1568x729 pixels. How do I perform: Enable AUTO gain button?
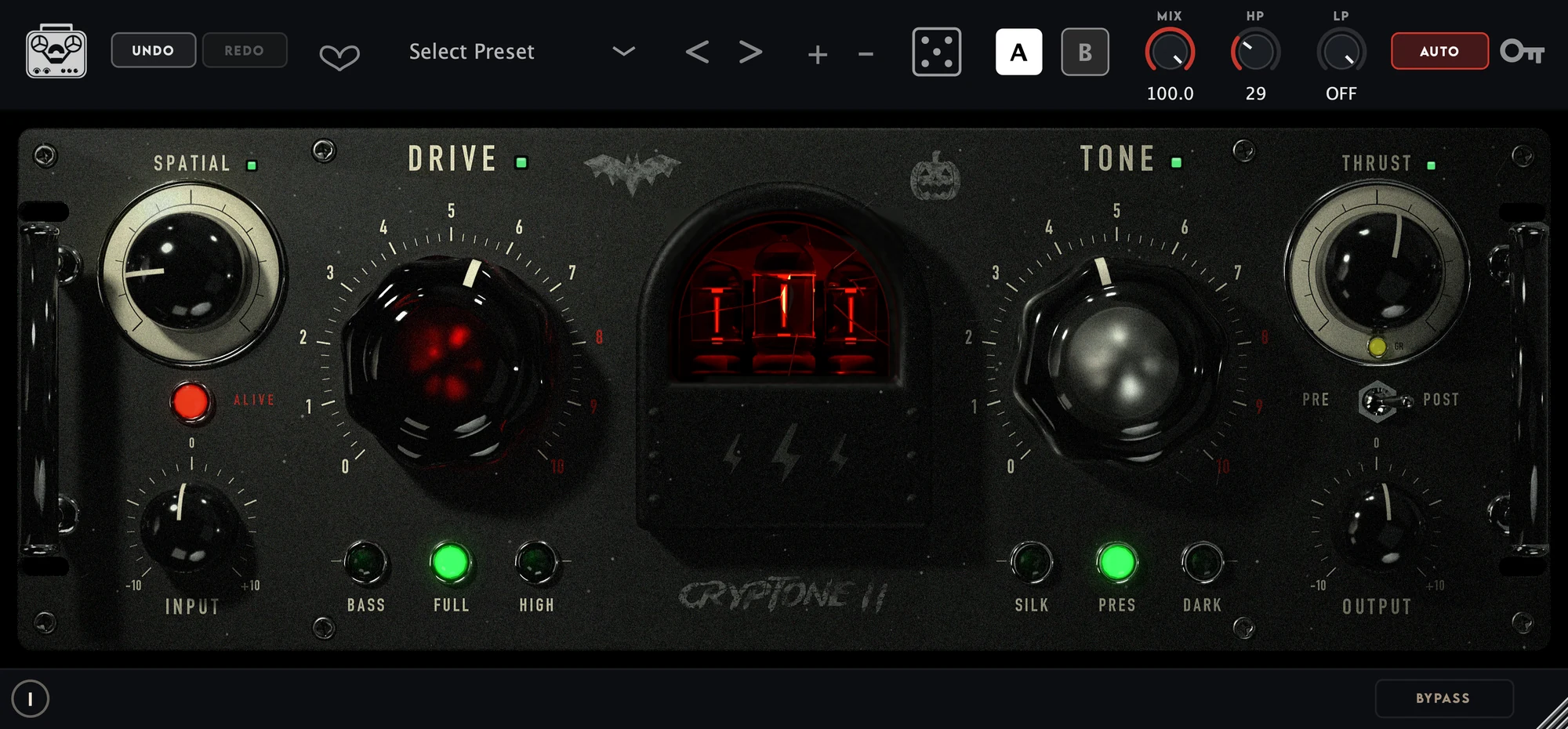[x=1439, y=51]
